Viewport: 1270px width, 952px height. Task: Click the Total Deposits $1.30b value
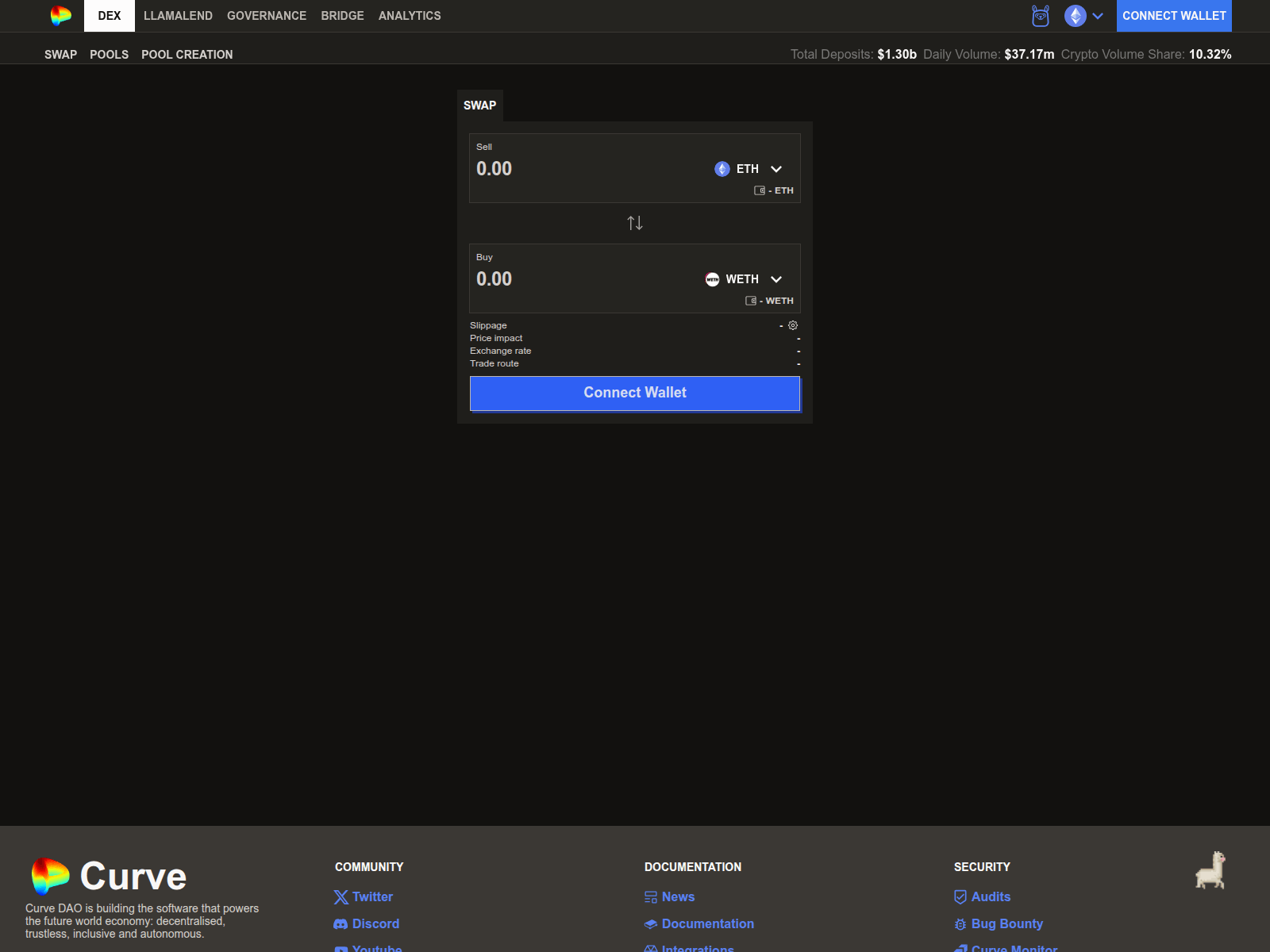pyautogui.click(x=897, y=55)
